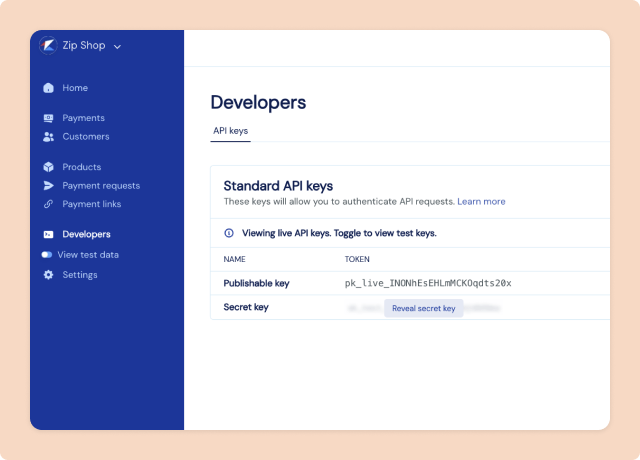Open Payment requests menu item

pyautogui.click(x=101, y=186)
